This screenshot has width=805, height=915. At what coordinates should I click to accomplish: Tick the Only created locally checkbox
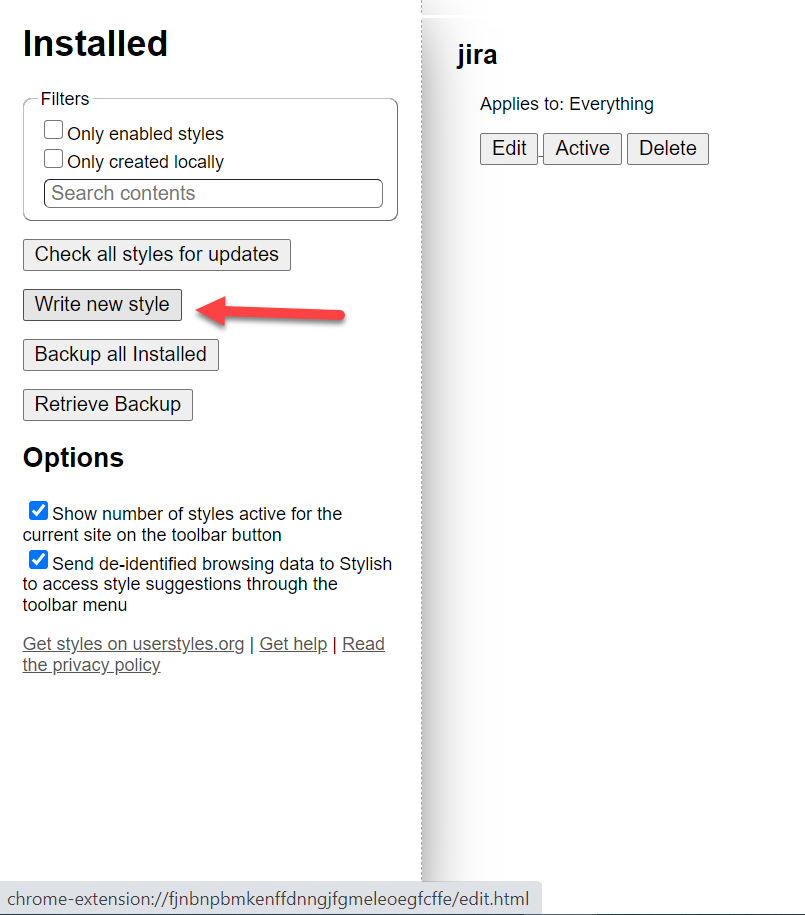54,159
